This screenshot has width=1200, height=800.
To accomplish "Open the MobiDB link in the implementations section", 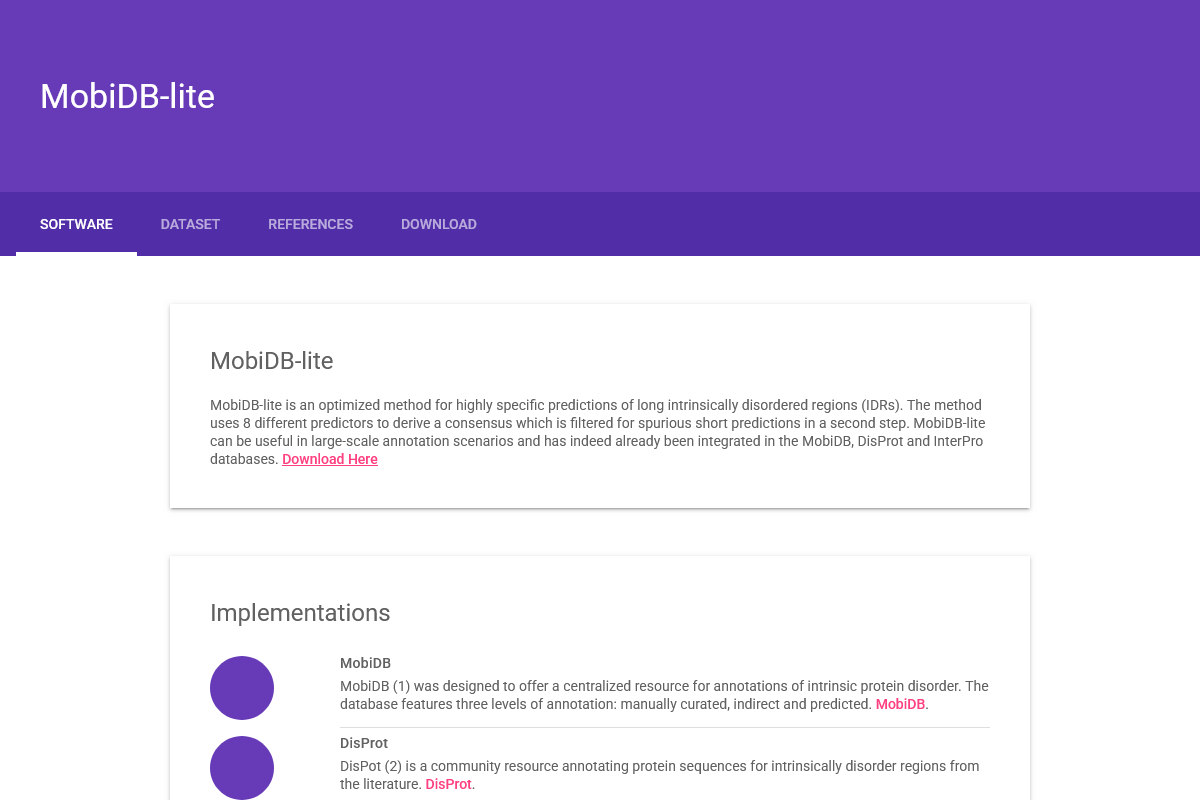I will (x=900, y=703).
